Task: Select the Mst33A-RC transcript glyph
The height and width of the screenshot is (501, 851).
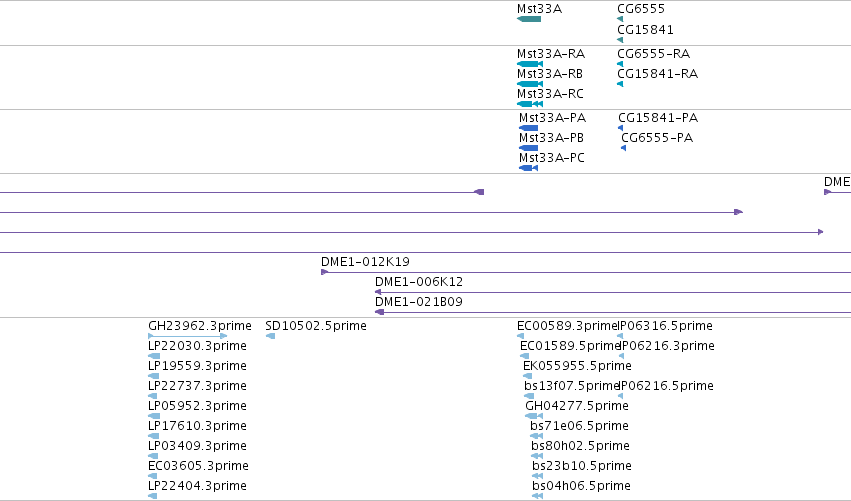Action: point(530,104)
